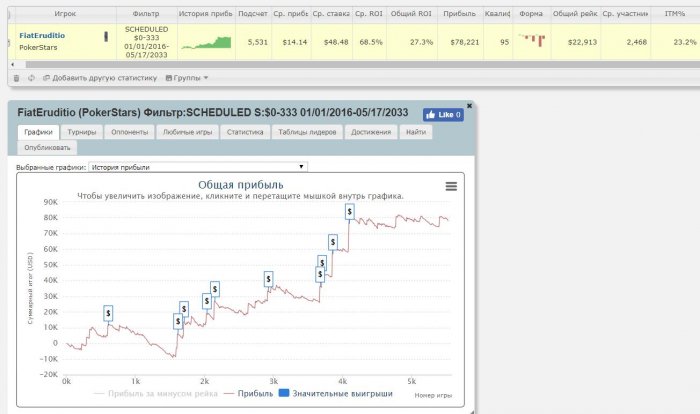The height and width of the screenshot is (414, 700).
Task: Click the Форма bar chart thumbnail
Action: click(x=532, y=40)
